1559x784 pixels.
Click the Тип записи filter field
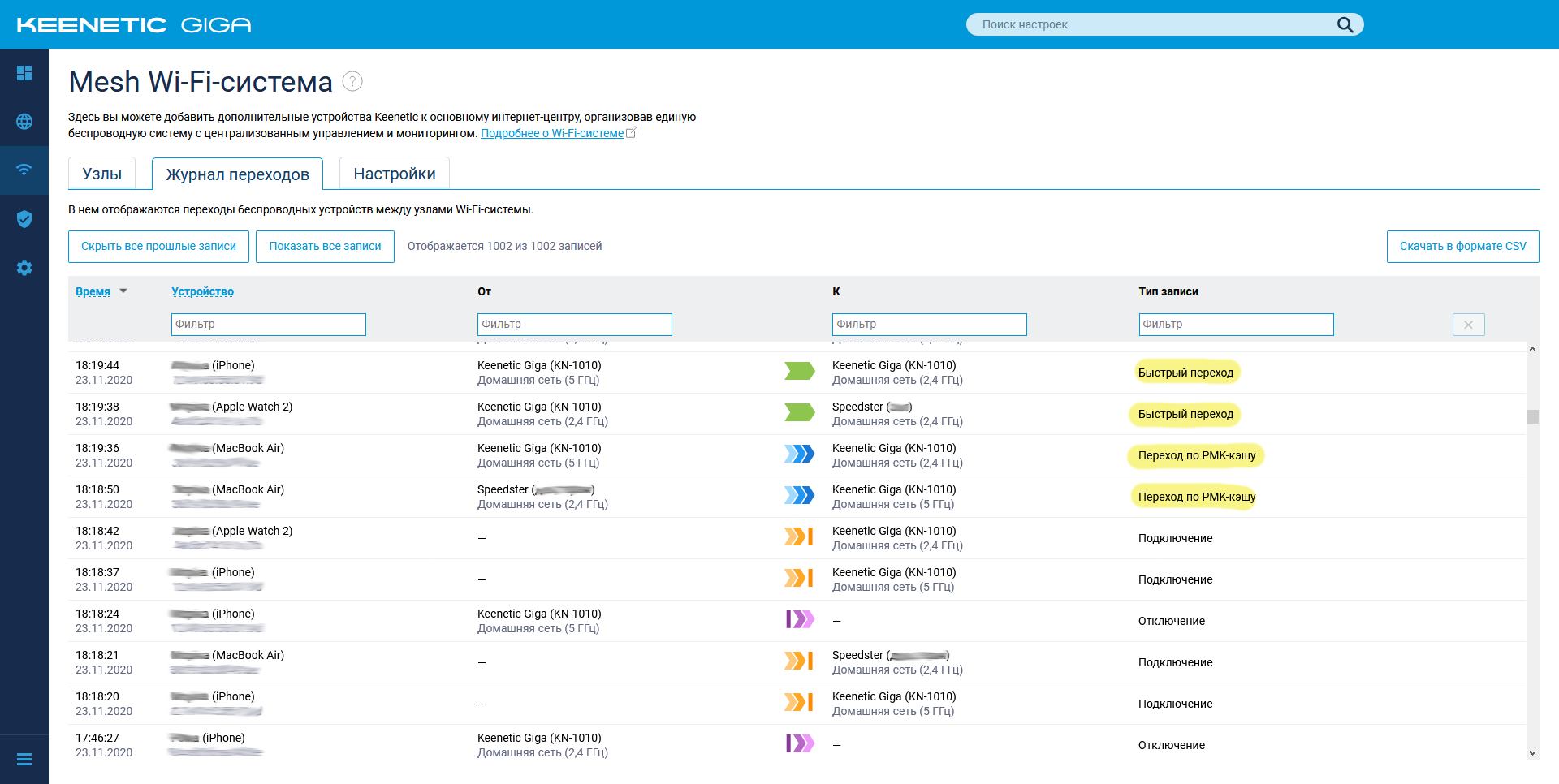[1236, 325]
